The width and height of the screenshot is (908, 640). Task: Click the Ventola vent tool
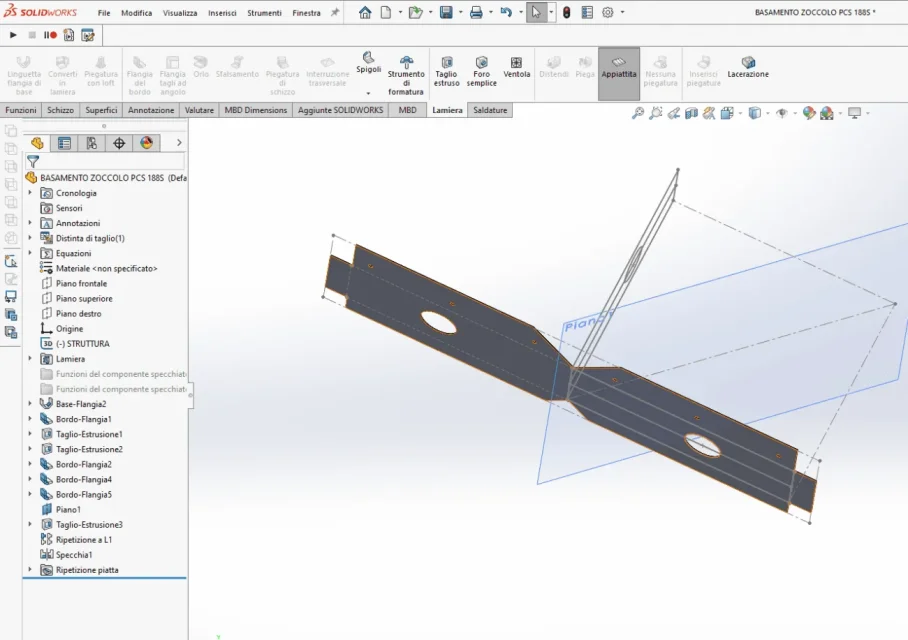point(517,67)
